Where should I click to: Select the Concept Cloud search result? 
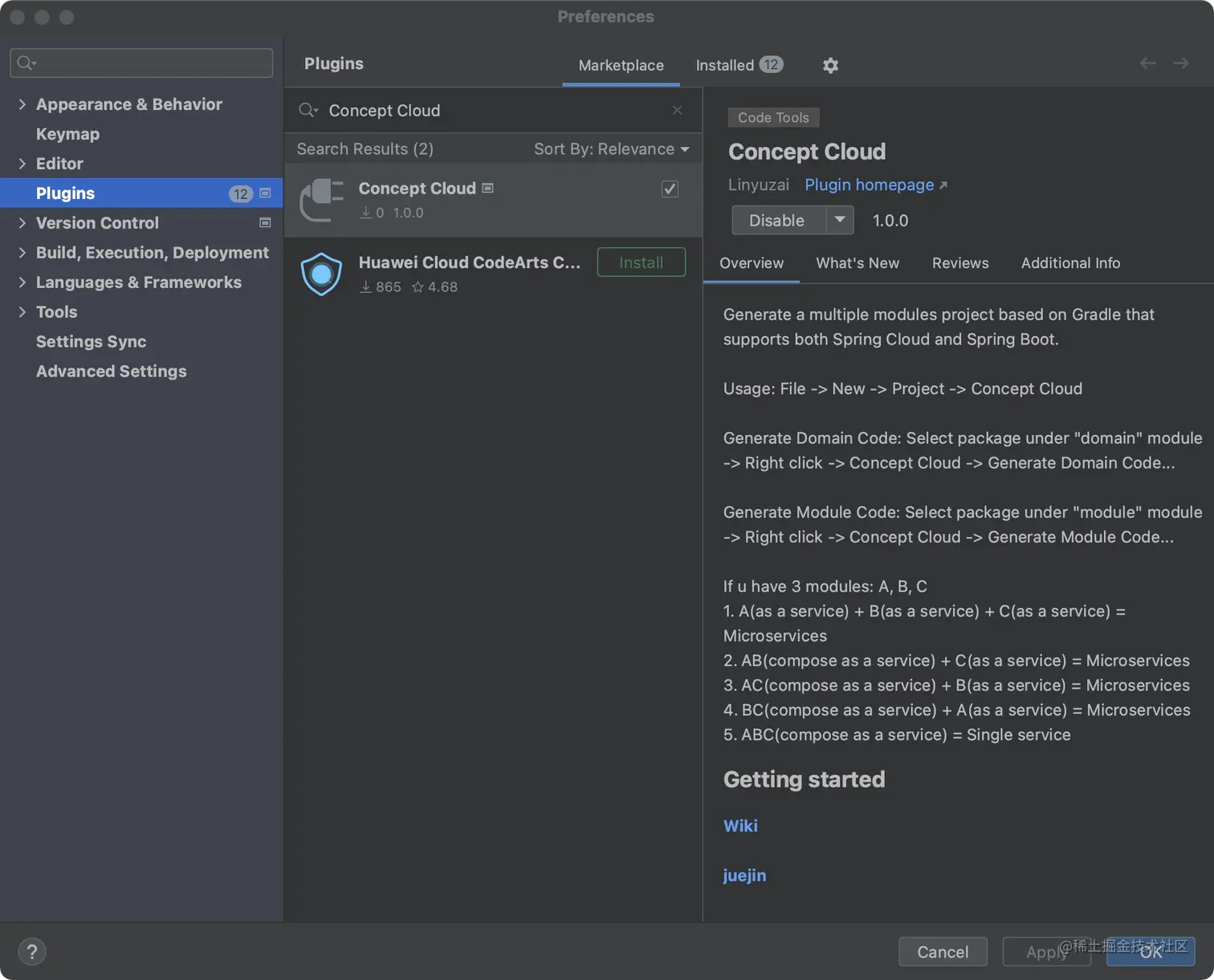493,200
